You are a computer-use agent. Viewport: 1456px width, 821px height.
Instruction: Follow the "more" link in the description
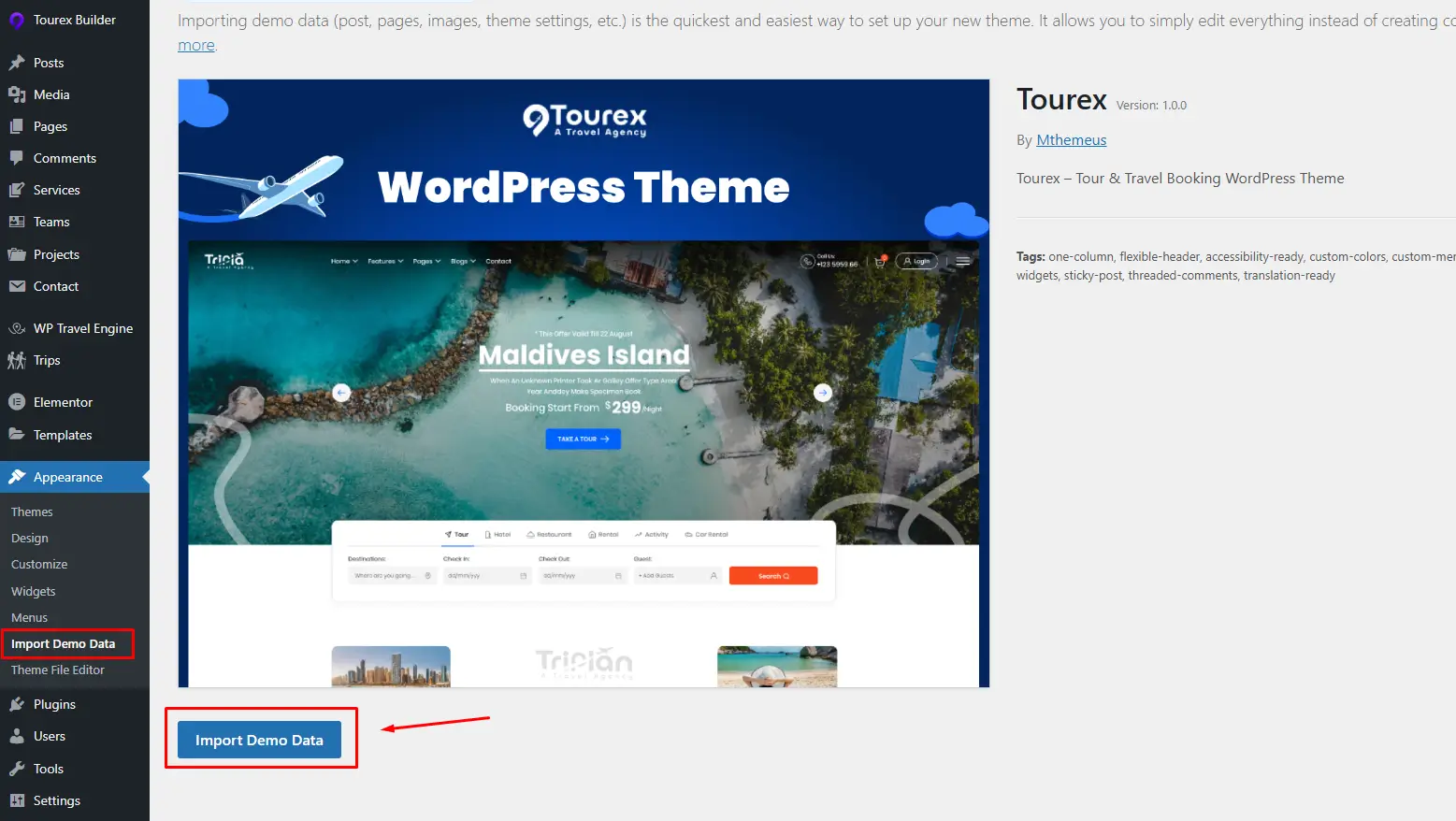[196, 45]
